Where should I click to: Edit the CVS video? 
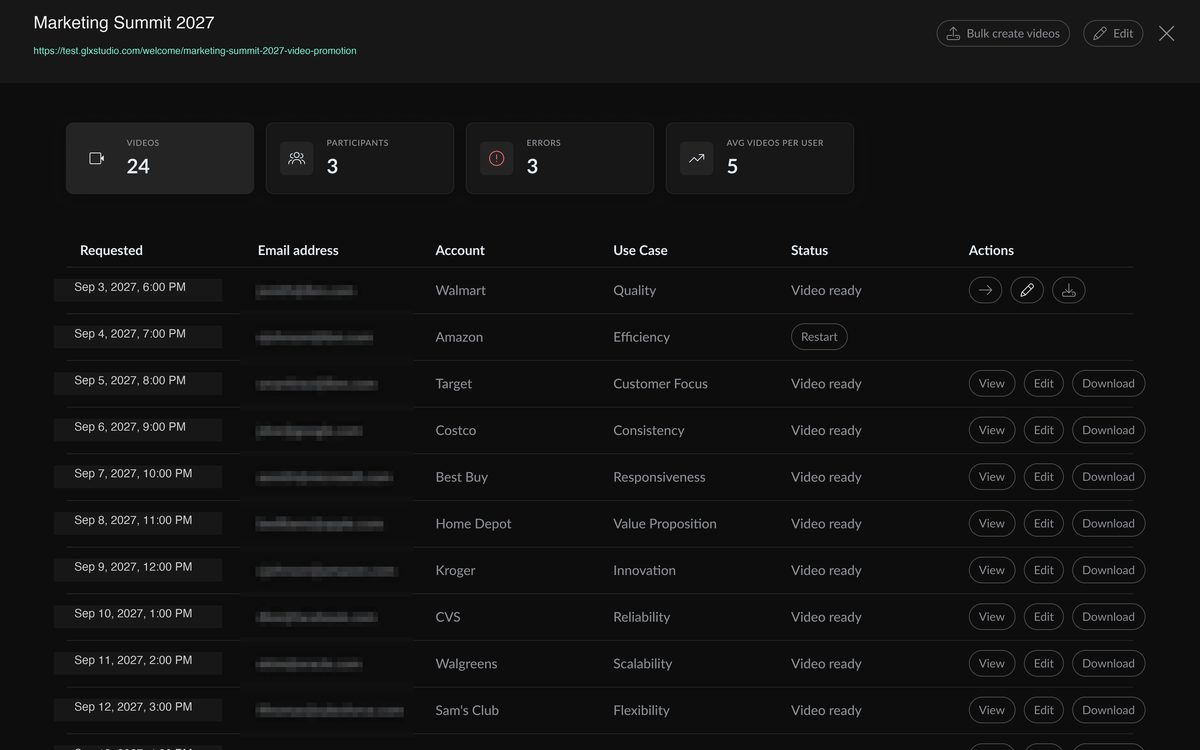point(1044,617)
